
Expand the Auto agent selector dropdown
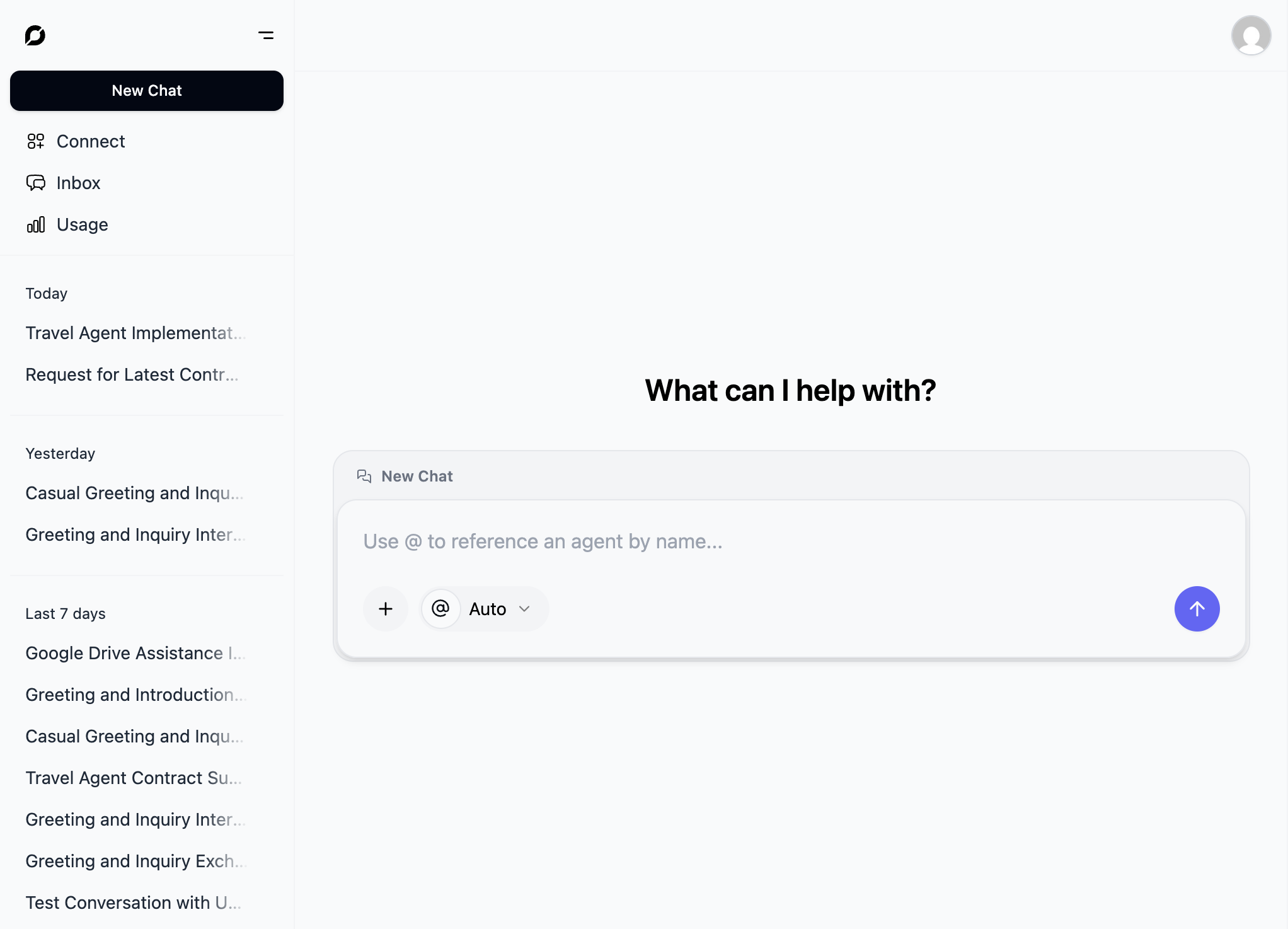pos(487,609)
